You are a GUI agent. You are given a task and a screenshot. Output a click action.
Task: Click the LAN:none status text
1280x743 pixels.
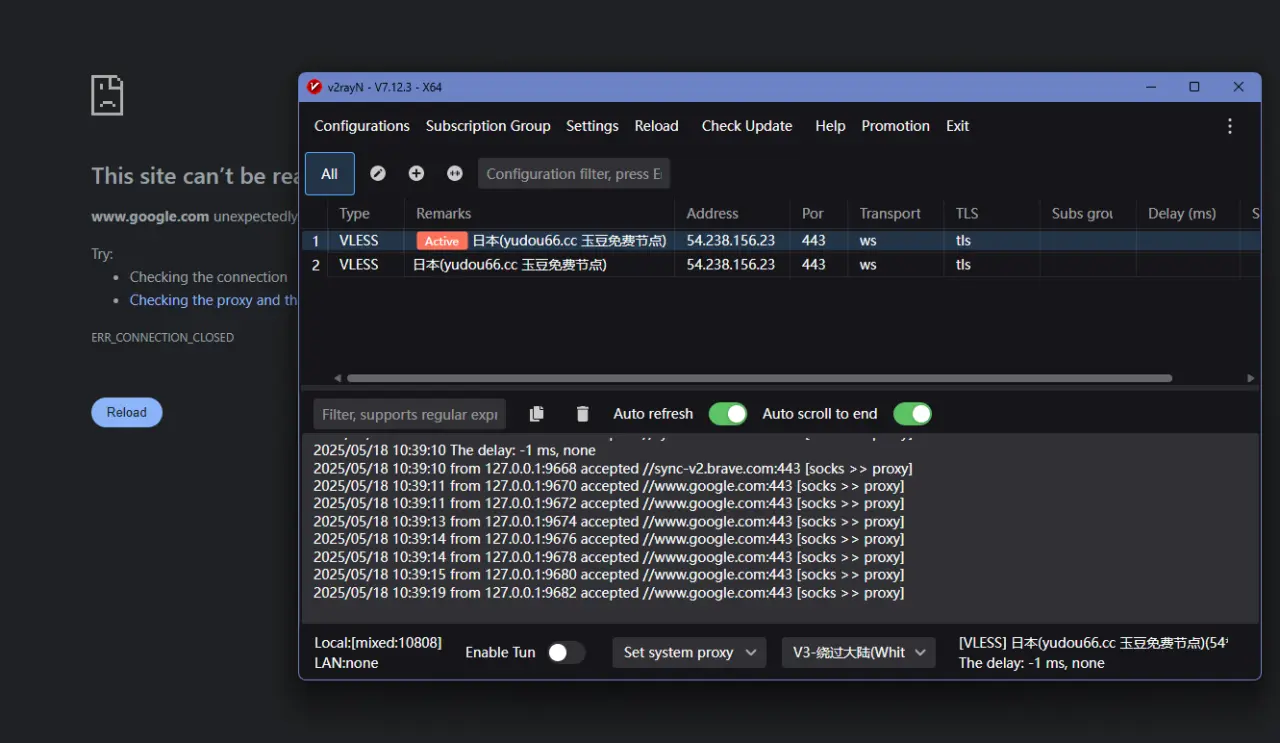pos(346,663)
